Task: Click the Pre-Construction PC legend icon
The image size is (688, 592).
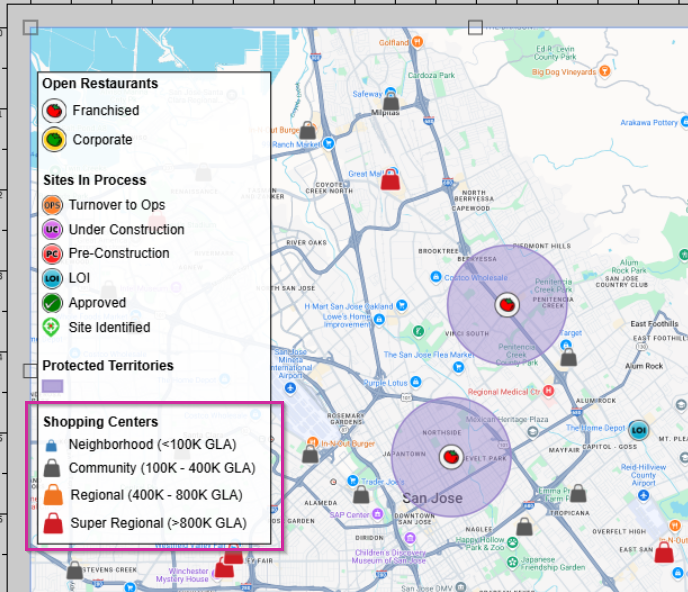Action: [x=54, y=254]
